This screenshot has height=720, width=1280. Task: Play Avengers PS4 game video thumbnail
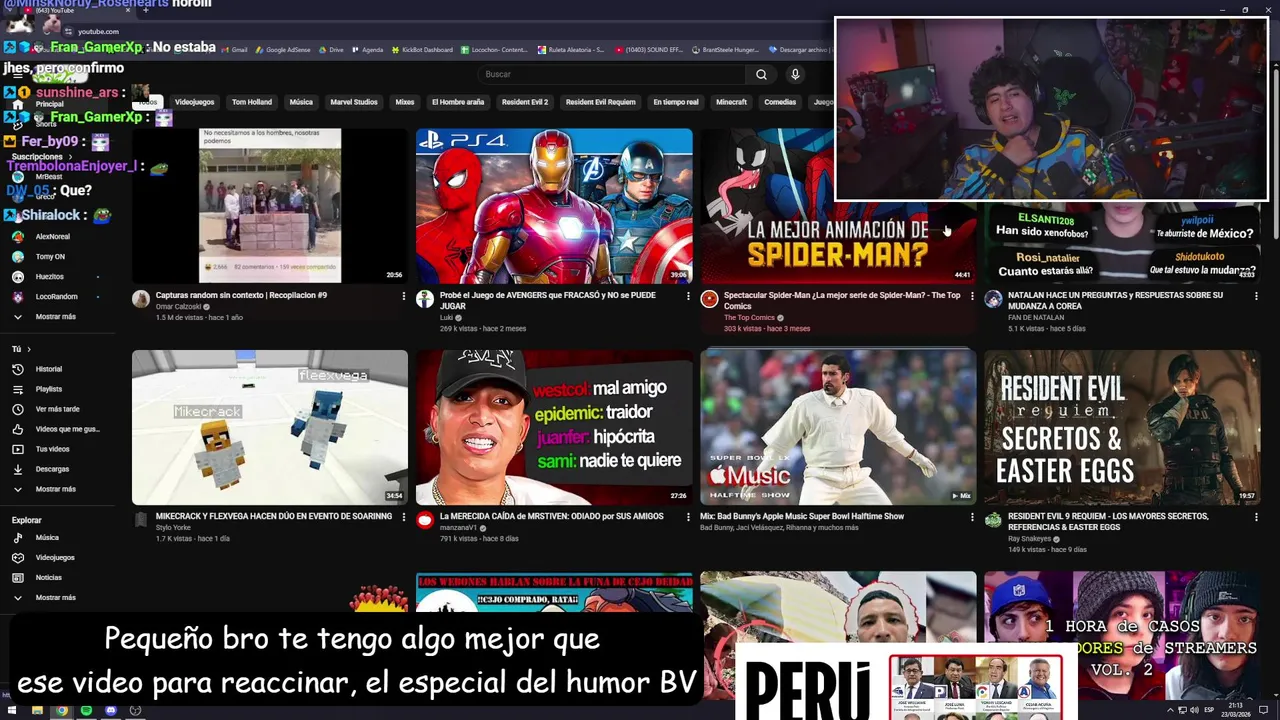tap(554, 205)
